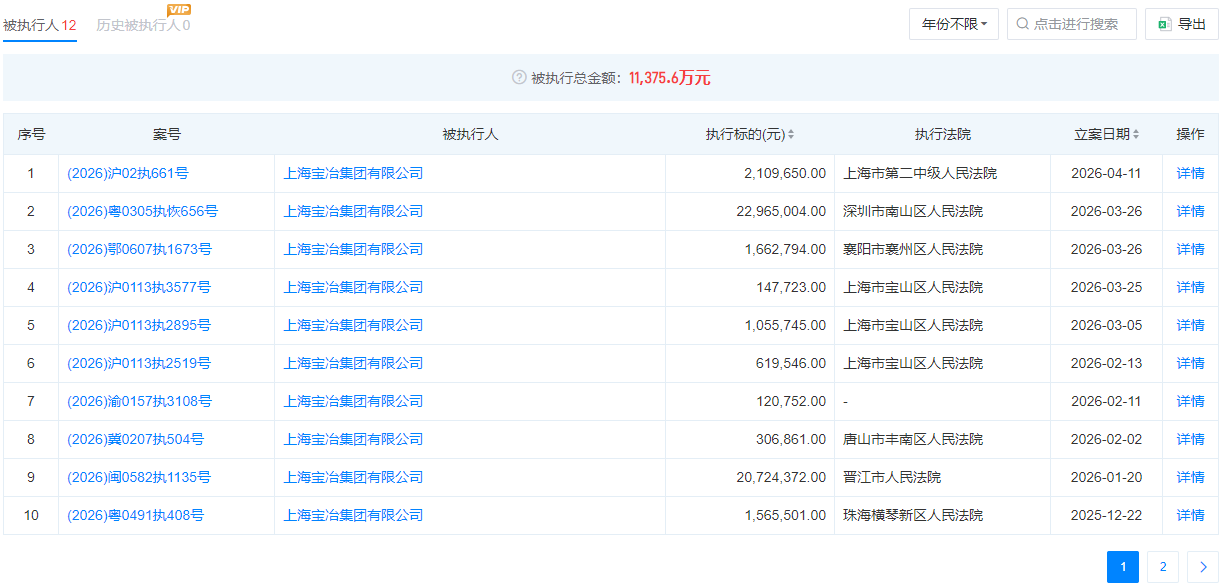The height and width of the screenshot is (586, 1221).
Task: View 详情 for row 10 case
Action: (x=1190, y=515)
